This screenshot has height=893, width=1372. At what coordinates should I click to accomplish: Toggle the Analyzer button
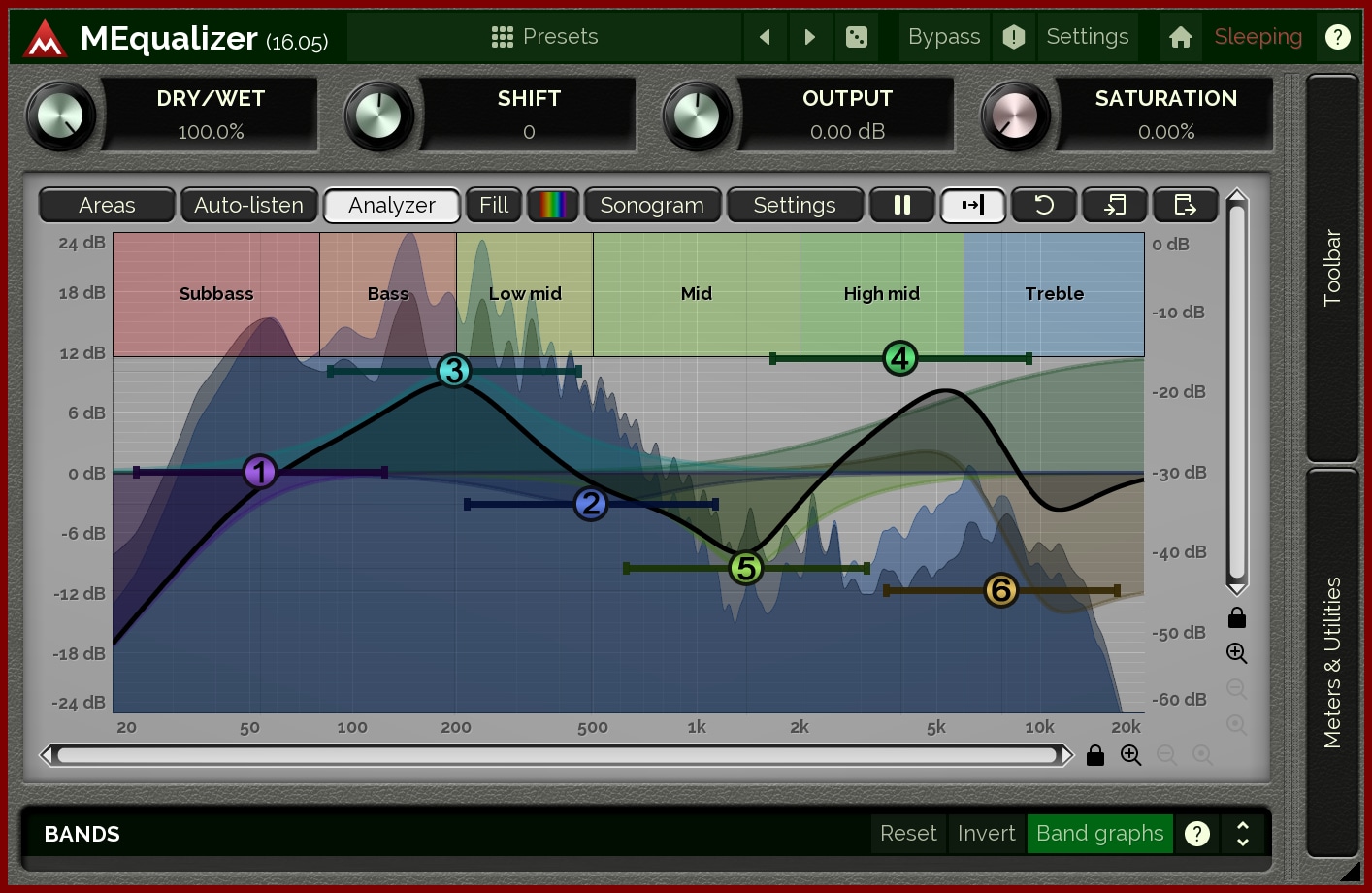(x=391, y=205)
